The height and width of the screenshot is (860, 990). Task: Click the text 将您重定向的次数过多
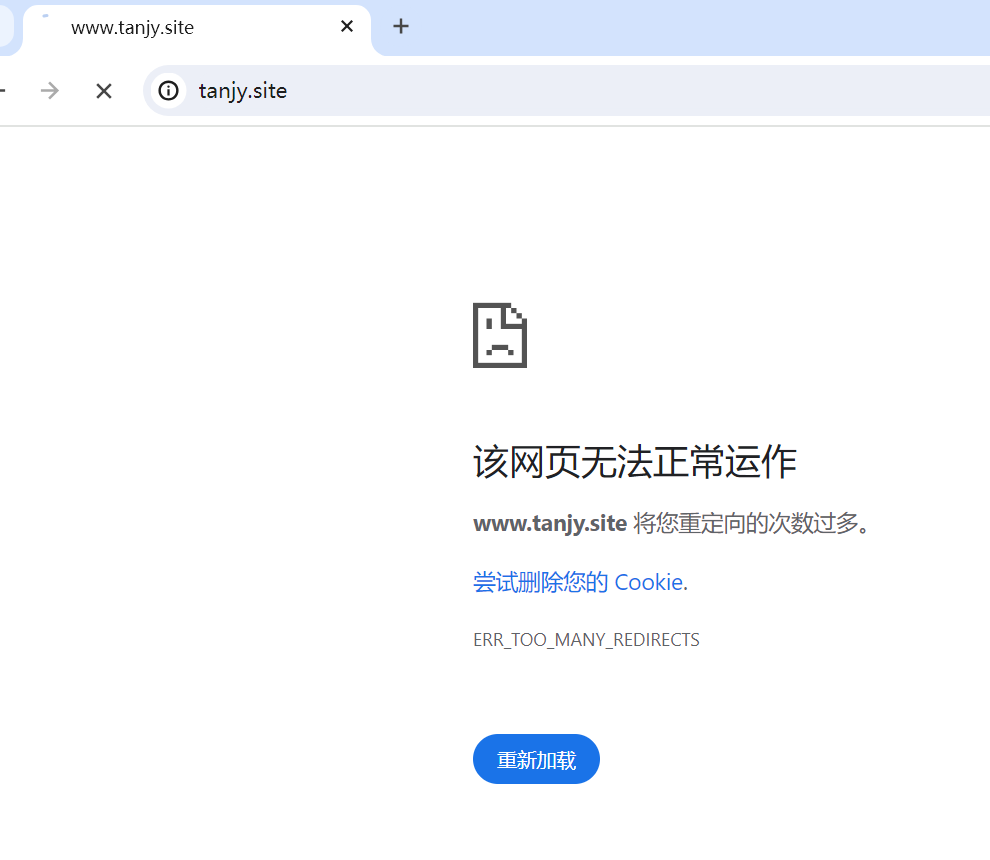750,523
